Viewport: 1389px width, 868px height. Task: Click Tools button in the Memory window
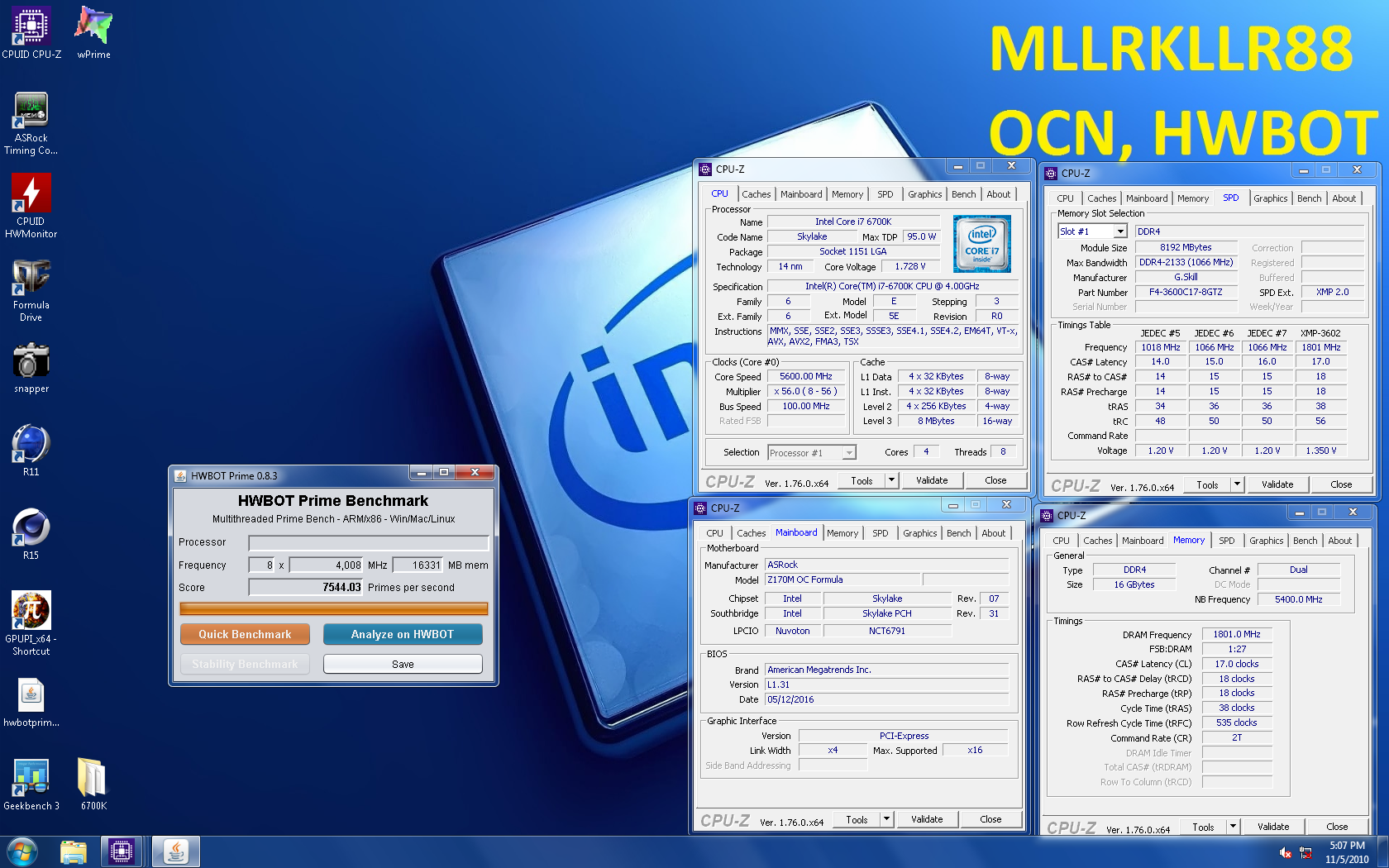tap(1203, 827)
